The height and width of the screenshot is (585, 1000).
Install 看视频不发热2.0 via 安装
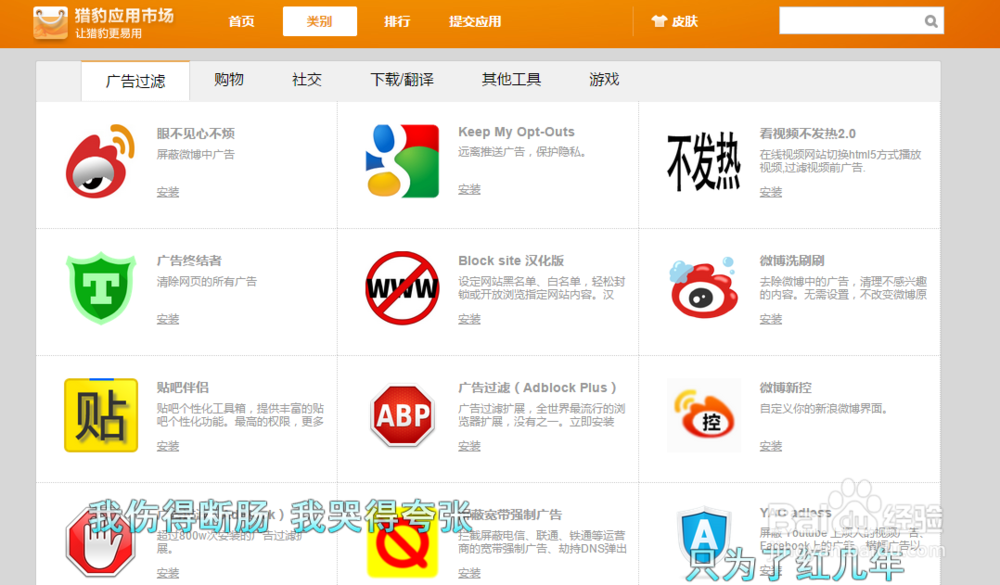click(x=770, y=192)
